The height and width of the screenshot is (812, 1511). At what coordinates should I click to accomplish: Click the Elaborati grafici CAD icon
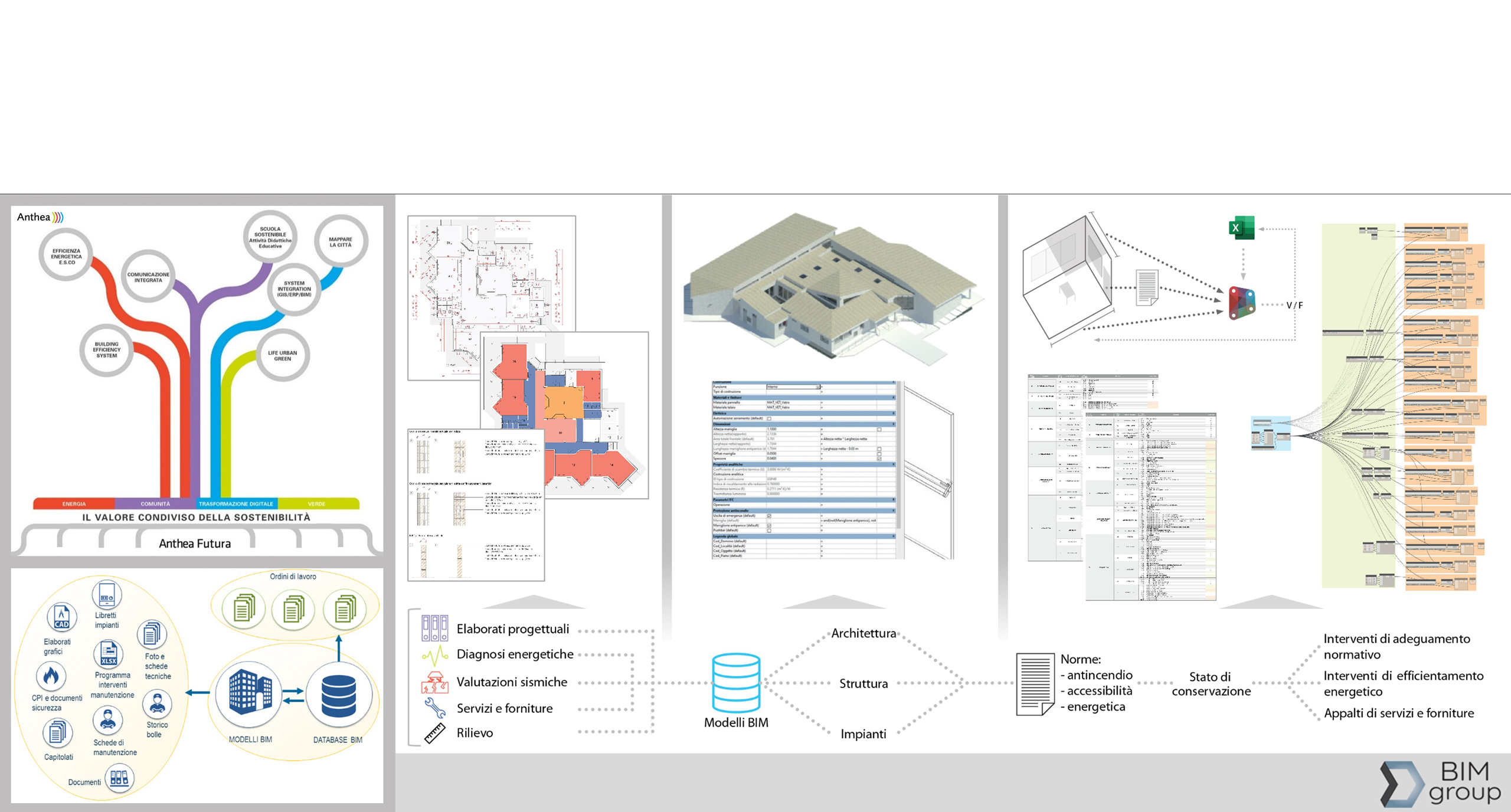point(62,618)
